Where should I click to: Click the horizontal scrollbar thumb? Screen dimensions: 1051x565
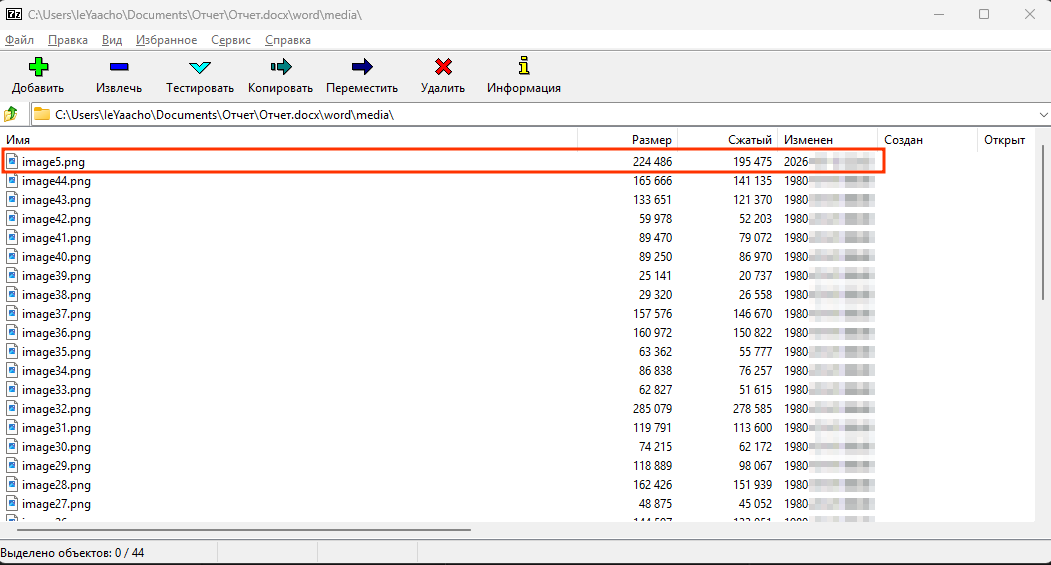point(244,529)
